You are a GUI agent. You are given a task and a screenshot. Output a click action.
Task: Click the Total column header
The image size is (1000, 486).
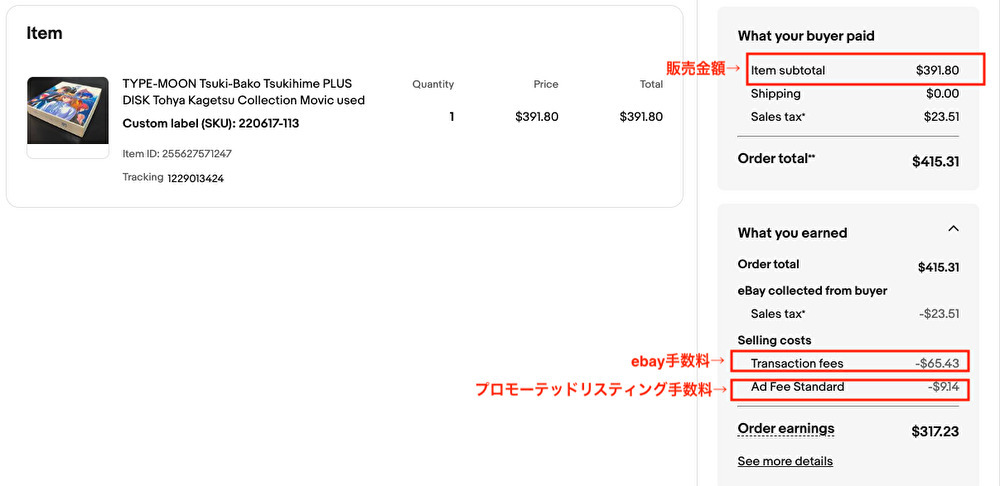(651, 85)
